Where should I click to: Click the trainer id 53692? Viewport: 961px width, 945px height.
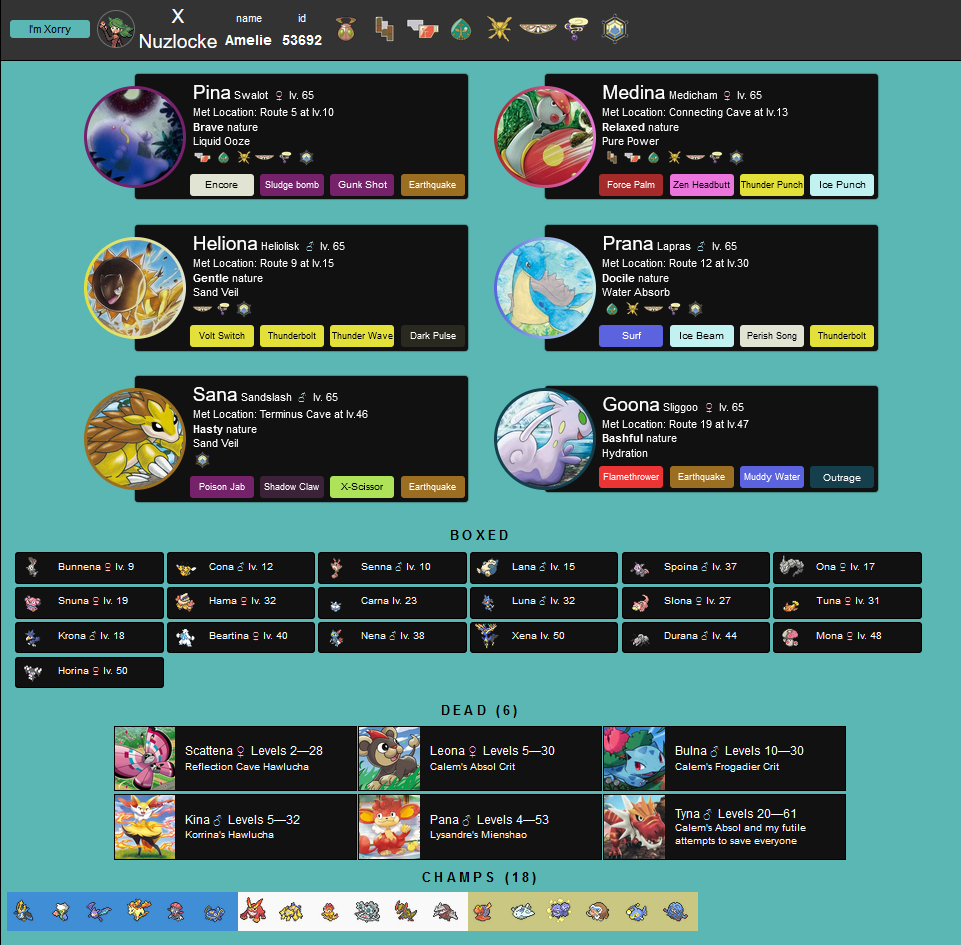click(x=302, y=40)
